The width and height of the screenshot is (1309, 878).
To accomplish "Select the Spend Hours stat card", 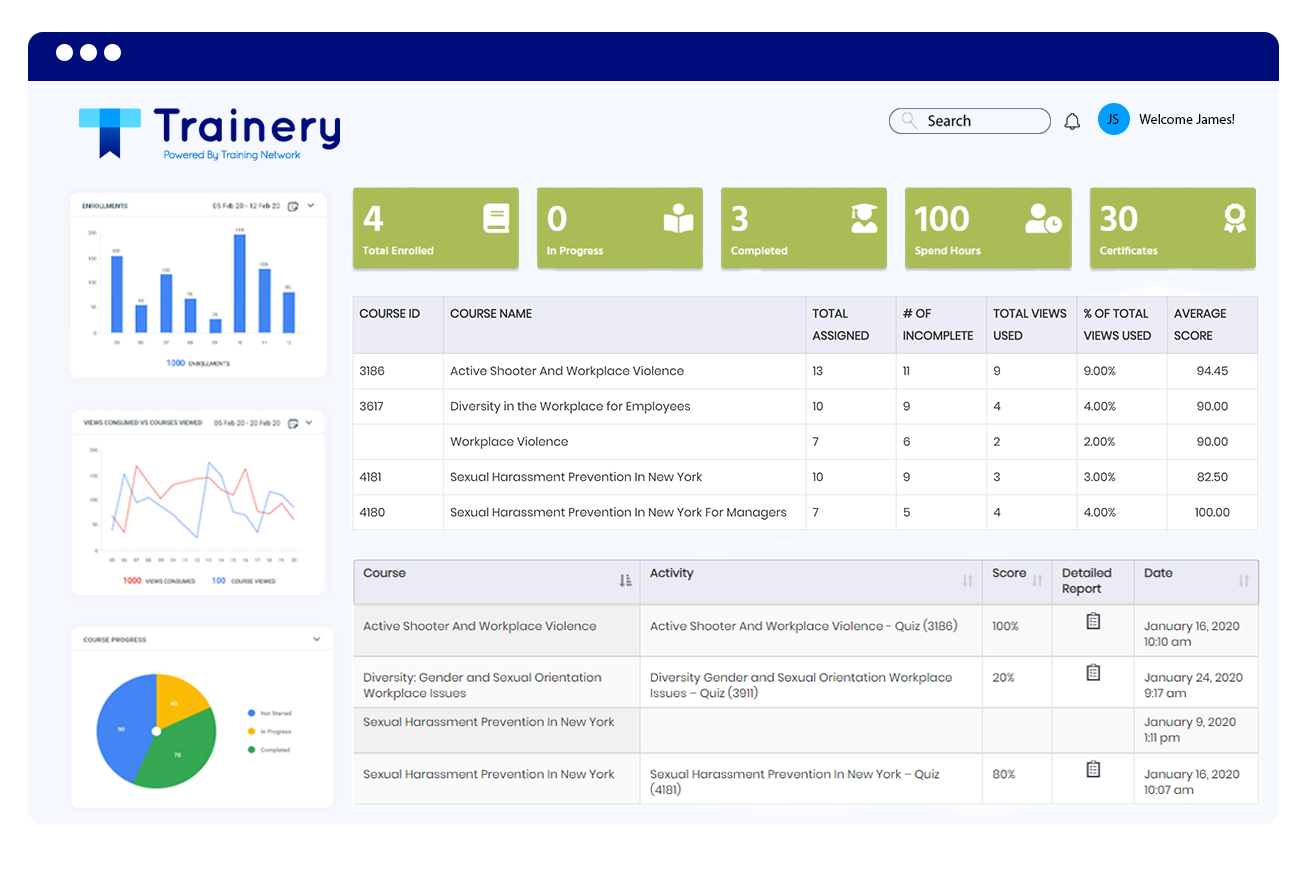I will point(988,228).
